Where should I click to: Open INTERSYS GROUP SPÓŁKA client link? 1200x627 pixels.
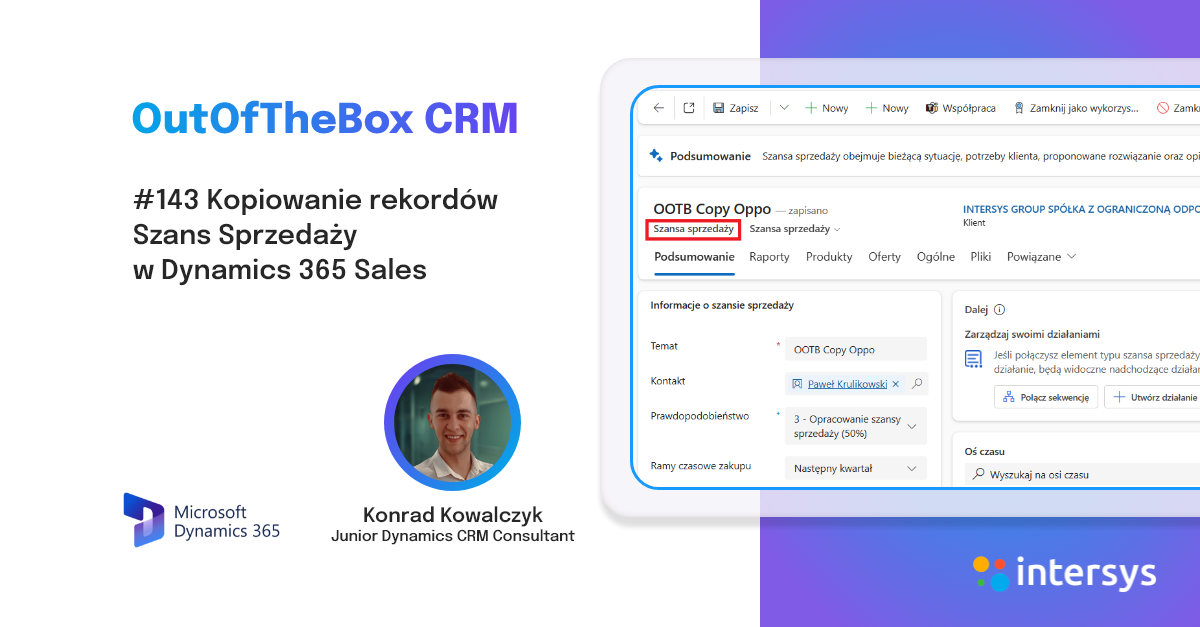click(x=1080, y=210)
